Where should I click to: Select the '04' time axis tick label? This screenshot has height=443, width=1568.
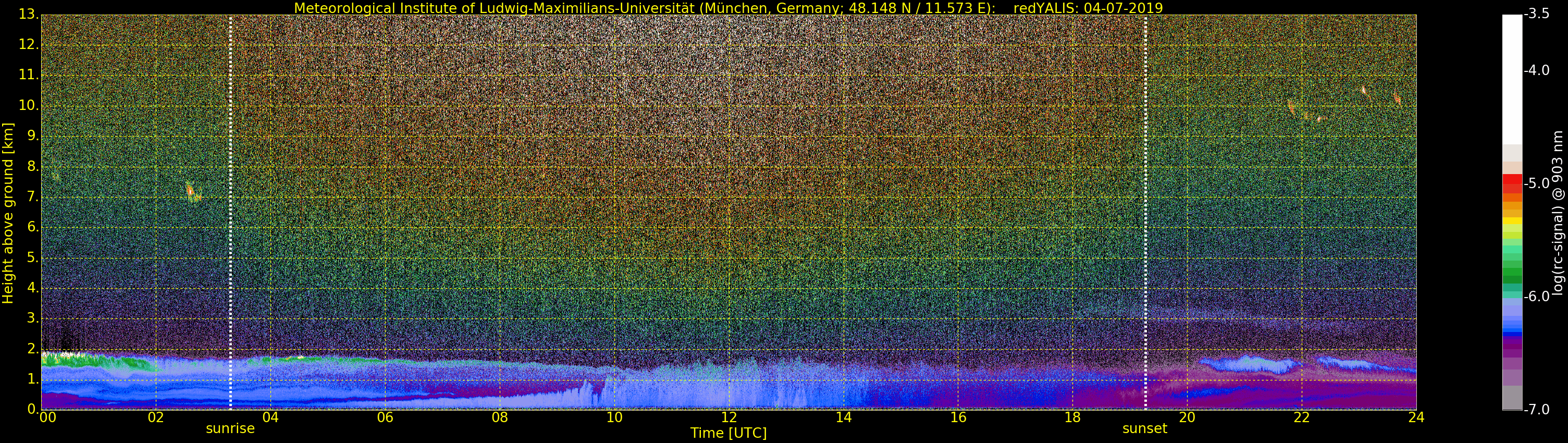(x=270, y=417)
